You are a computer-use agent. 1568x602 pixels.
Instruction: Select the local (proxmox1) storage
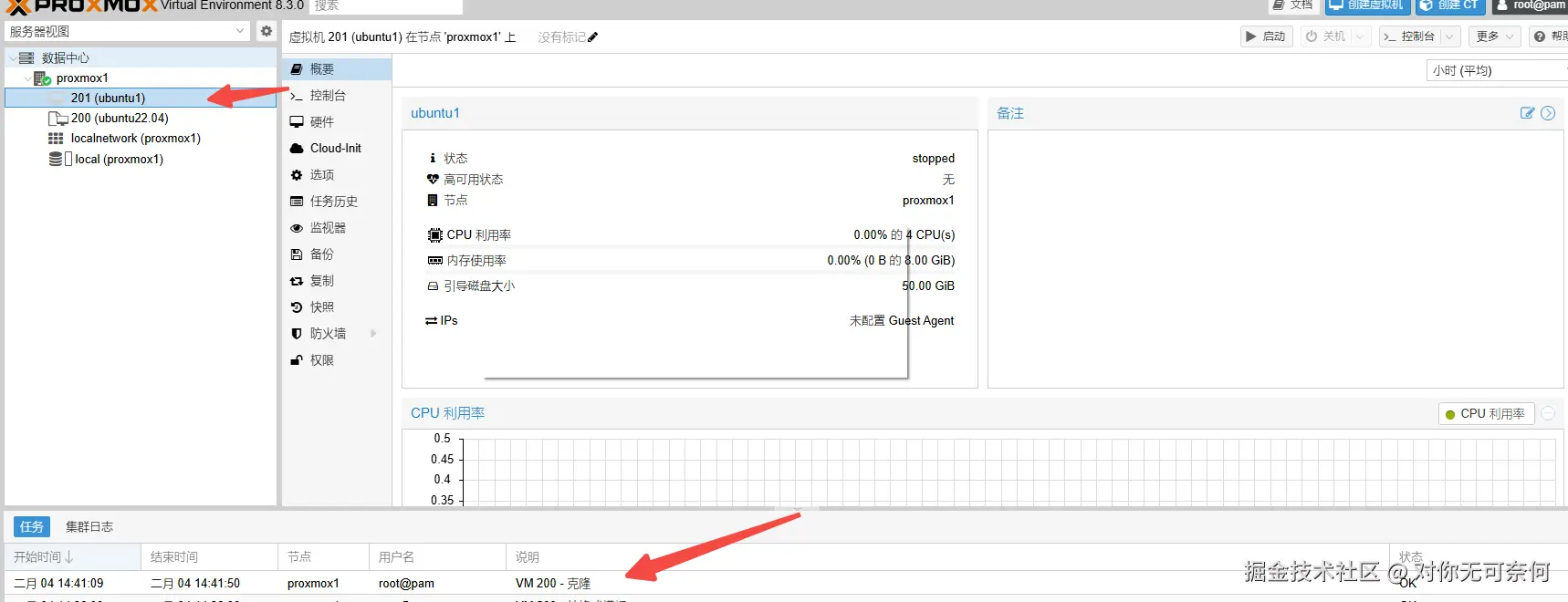click(119, 159)
